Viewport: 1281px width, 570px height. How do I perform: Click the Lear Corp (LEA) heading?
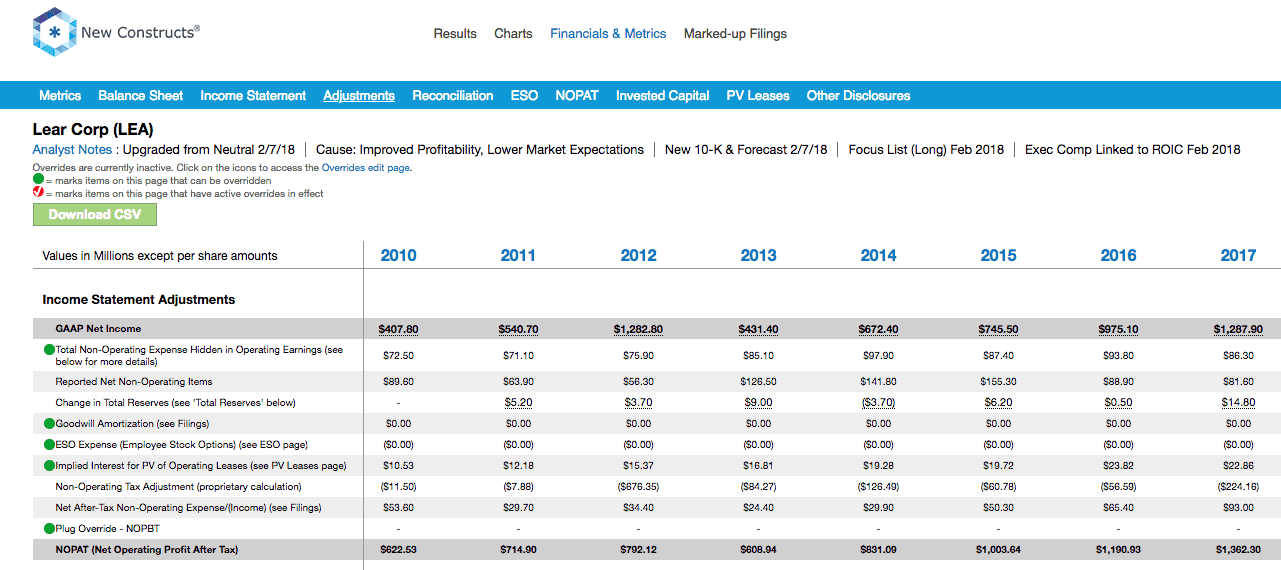click(x=93, y=129)
